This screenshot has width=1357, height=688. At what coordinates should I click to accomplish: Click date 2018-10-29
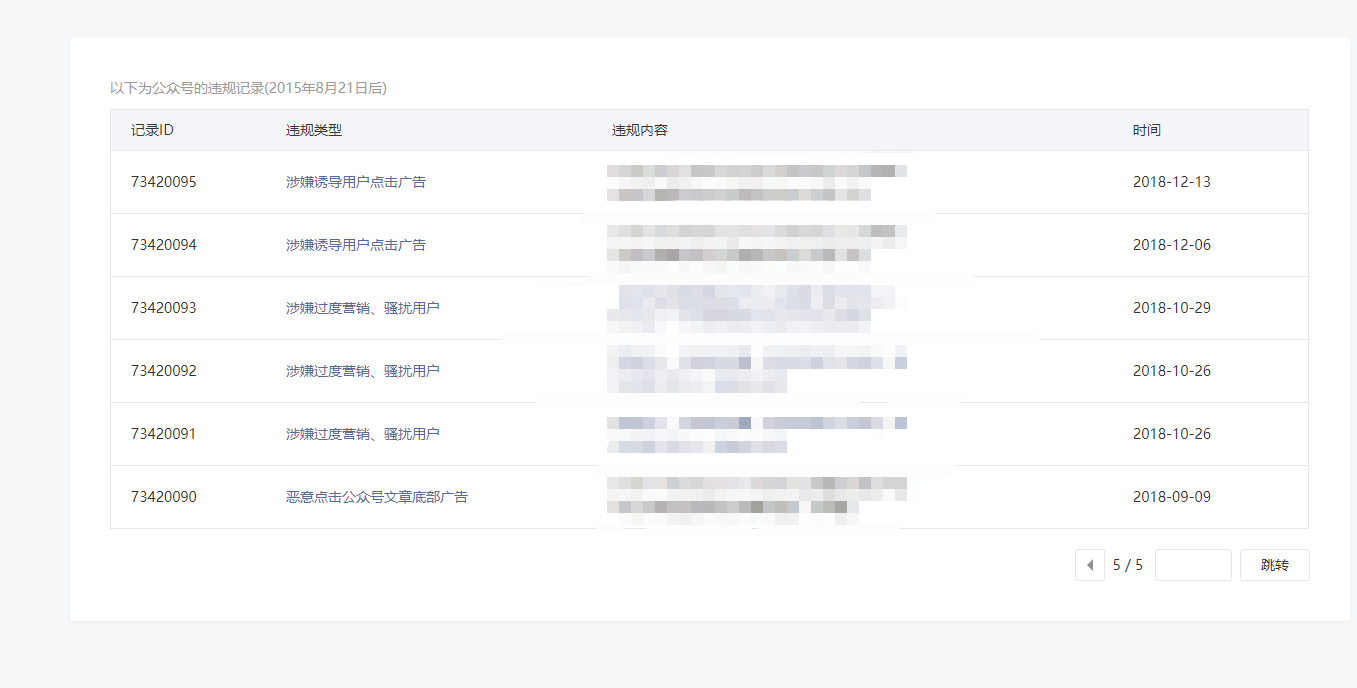tap(1172, 308)
